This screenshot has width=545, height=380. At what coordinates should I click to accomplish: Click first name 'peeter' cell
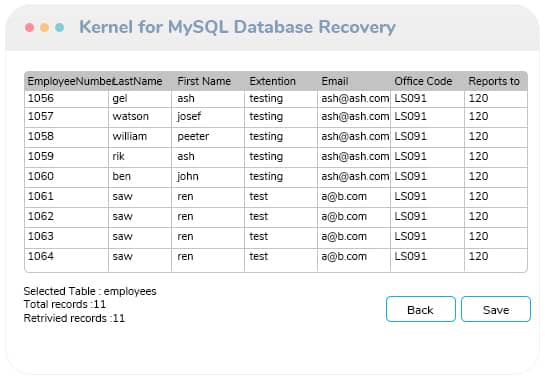pyautogui.click(x=208, y=137)
